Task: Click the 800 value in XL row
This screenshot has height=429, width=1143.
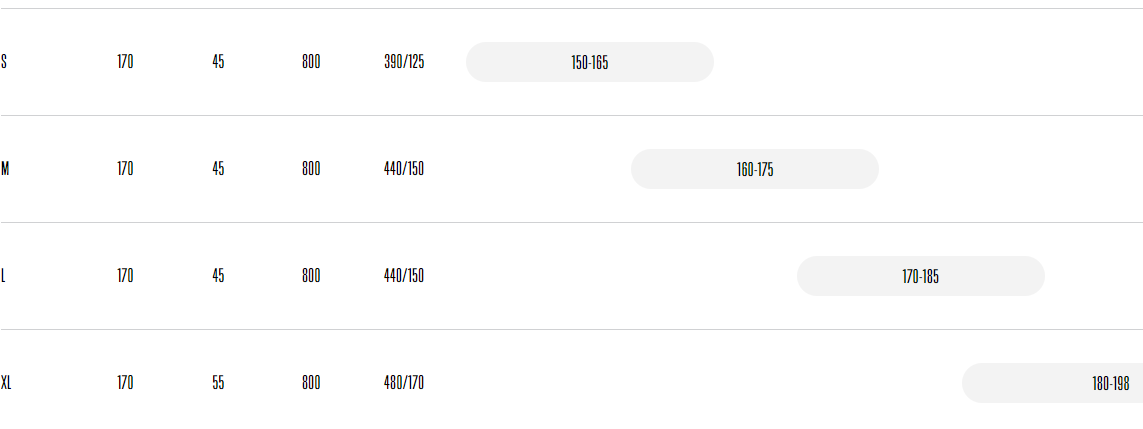Action: click(311, 383)
